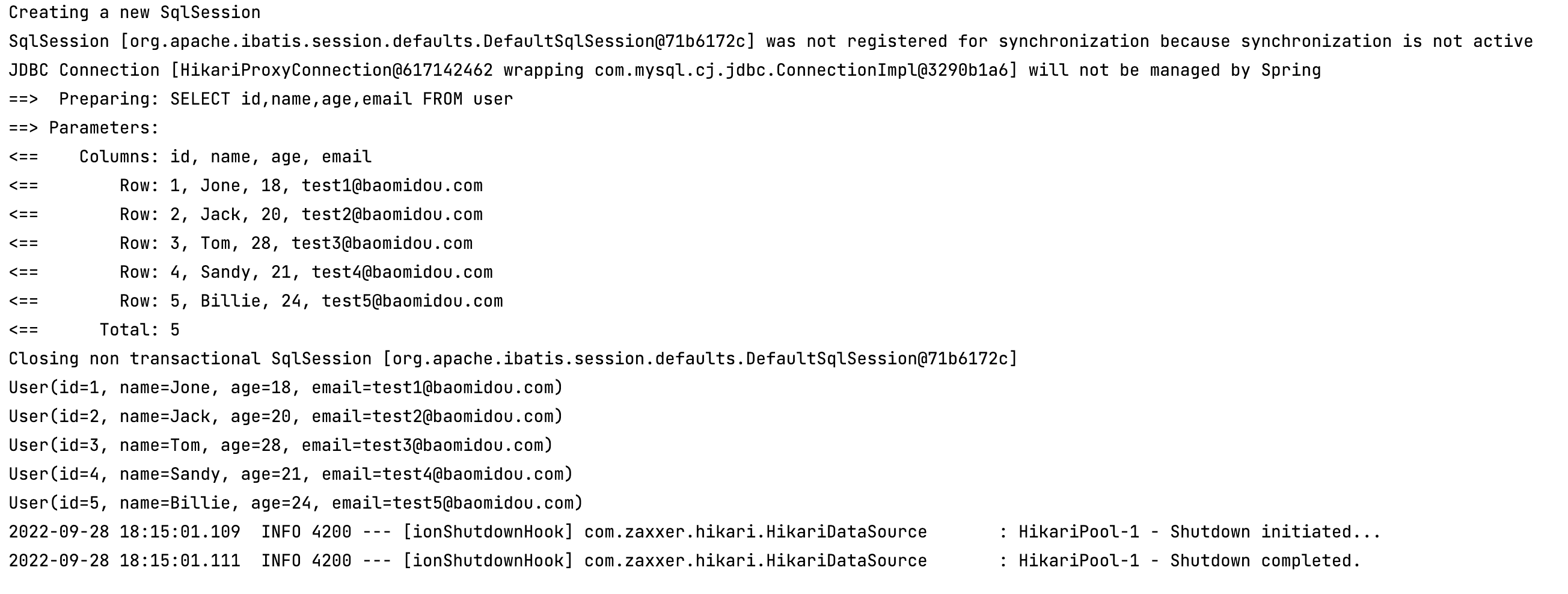
Task: Click the "Closing non transactional SqlSession" line
Action: coord(512,359)
